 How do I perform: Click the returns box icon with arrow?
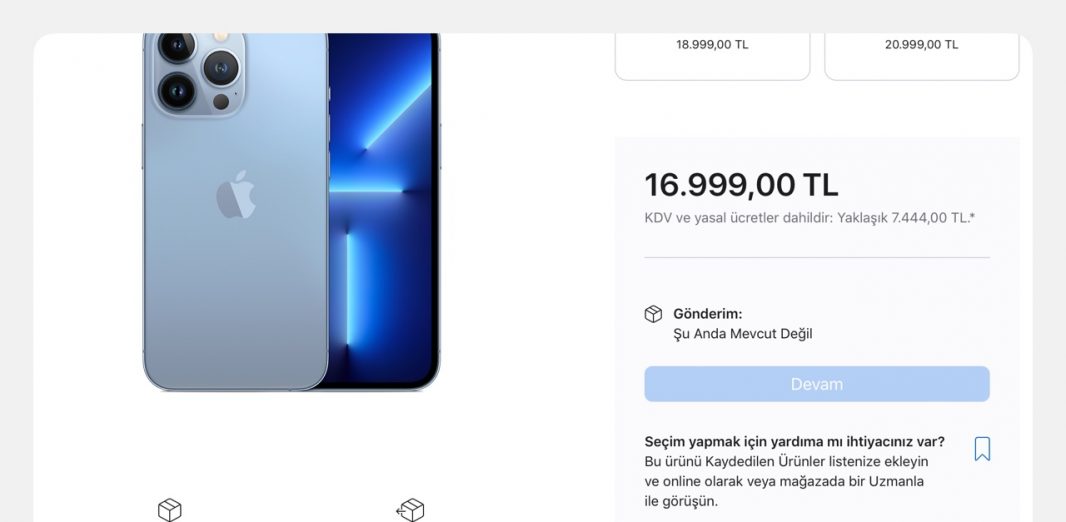(x=411, y=510)
